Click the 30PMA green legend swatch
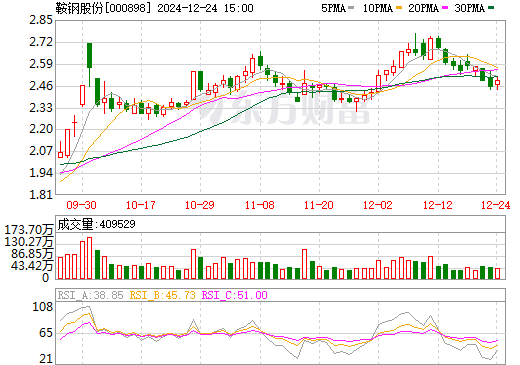 click(491, 8)
